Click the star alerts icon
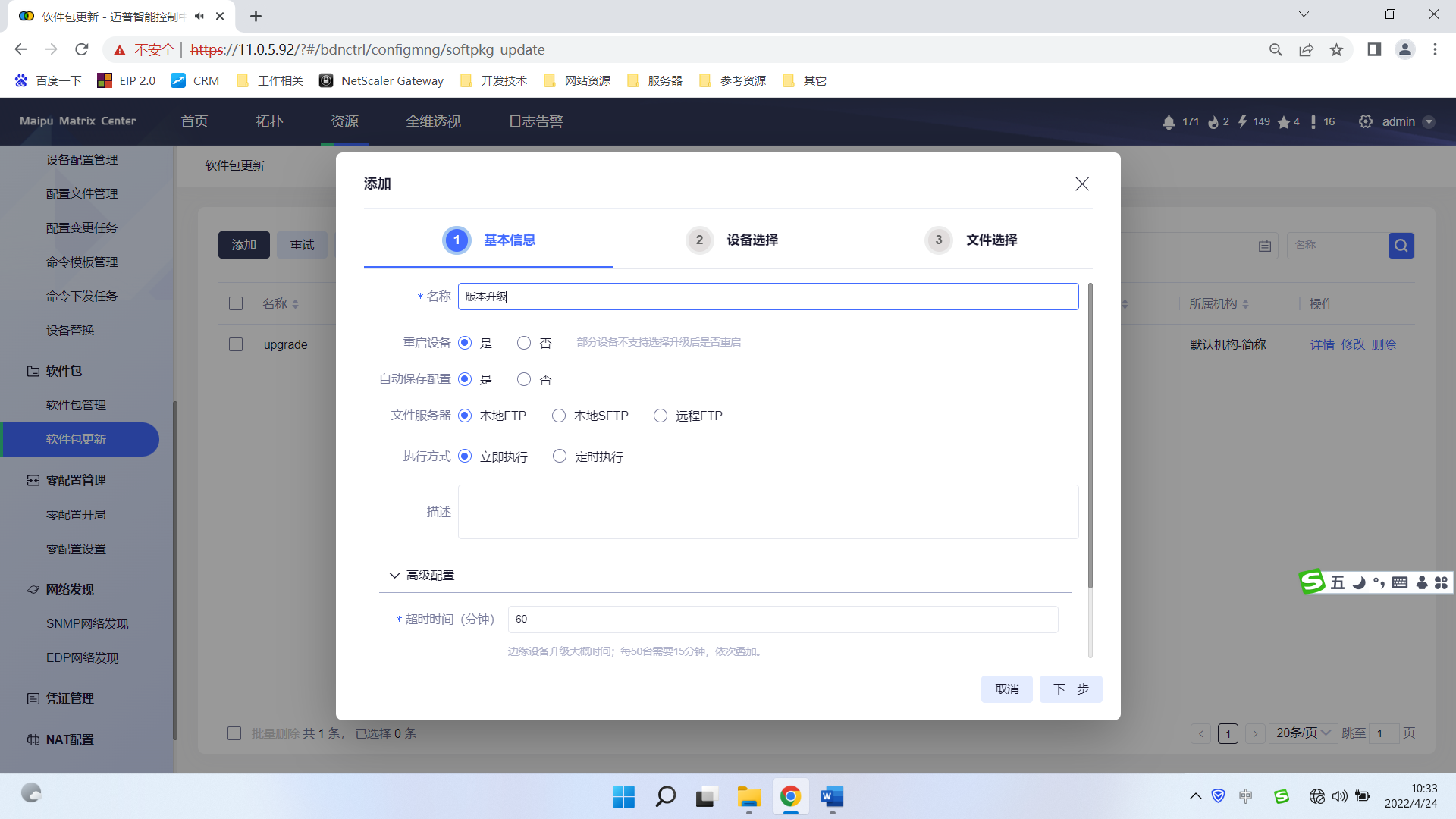 pyautogui.click(x=1284, y=122)
